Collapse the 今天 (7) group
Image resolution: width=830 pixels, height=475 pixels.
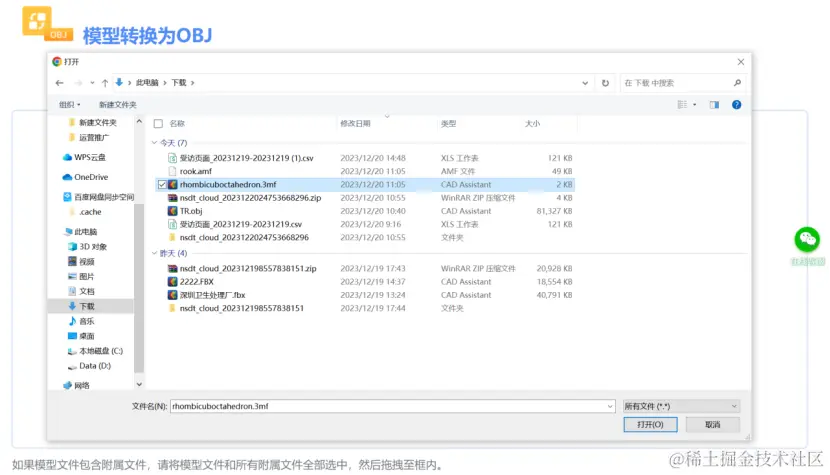point(155,143)
